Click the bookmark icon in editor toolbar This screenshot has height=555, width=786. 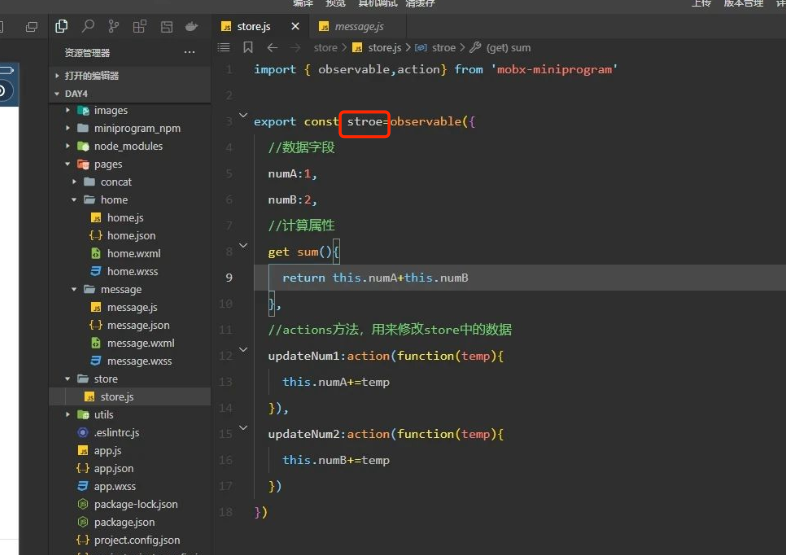point(248,48)
